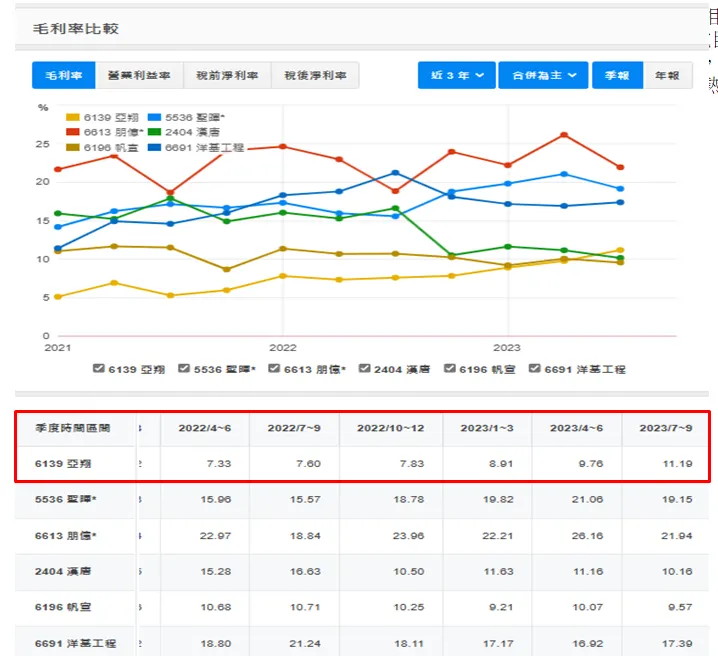Click the 2404 漢唐 table row label

tap(63, 571)
